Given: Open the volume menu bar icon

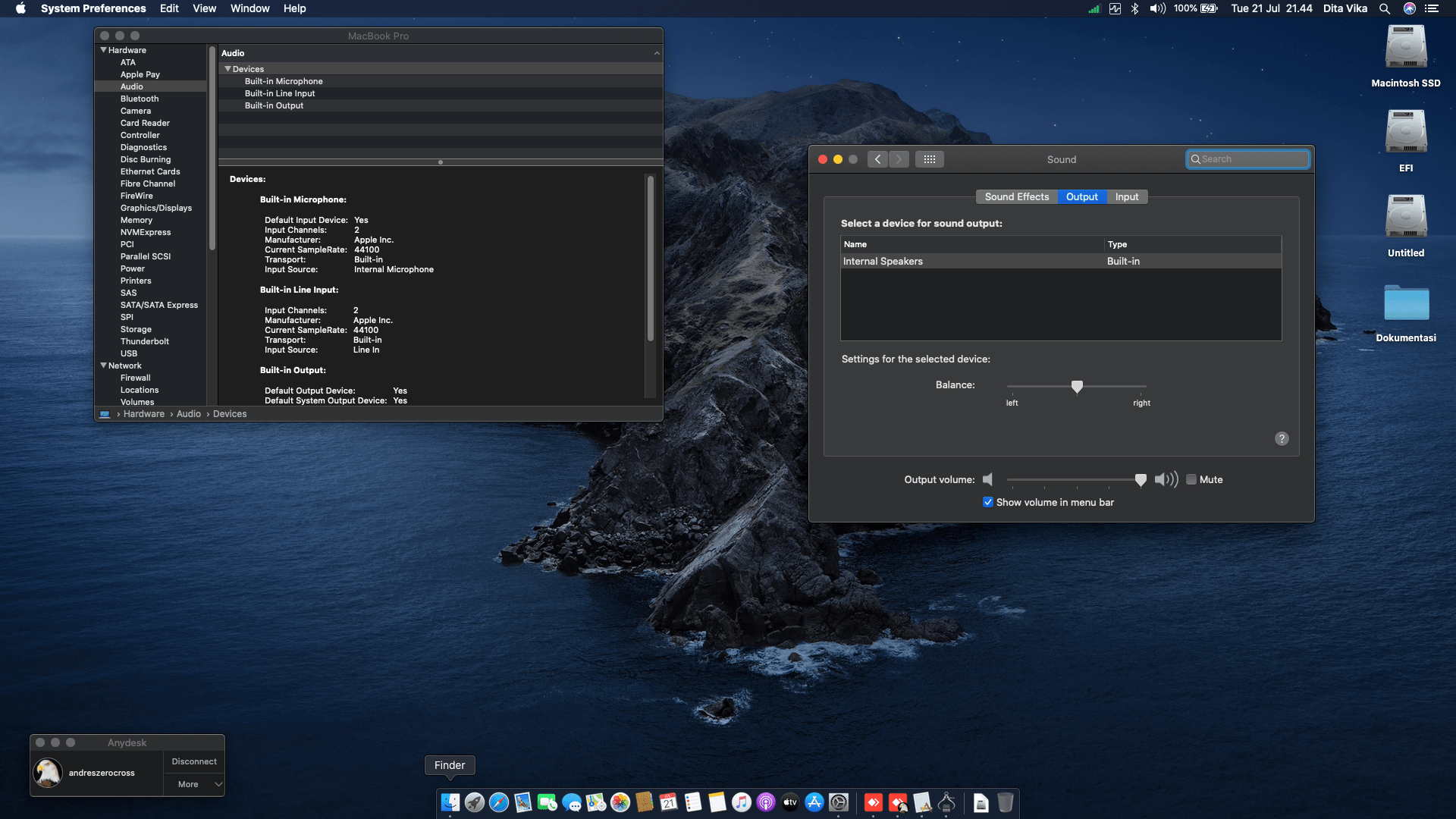Looking at the screenshot, I should (x=1157, y=8).
